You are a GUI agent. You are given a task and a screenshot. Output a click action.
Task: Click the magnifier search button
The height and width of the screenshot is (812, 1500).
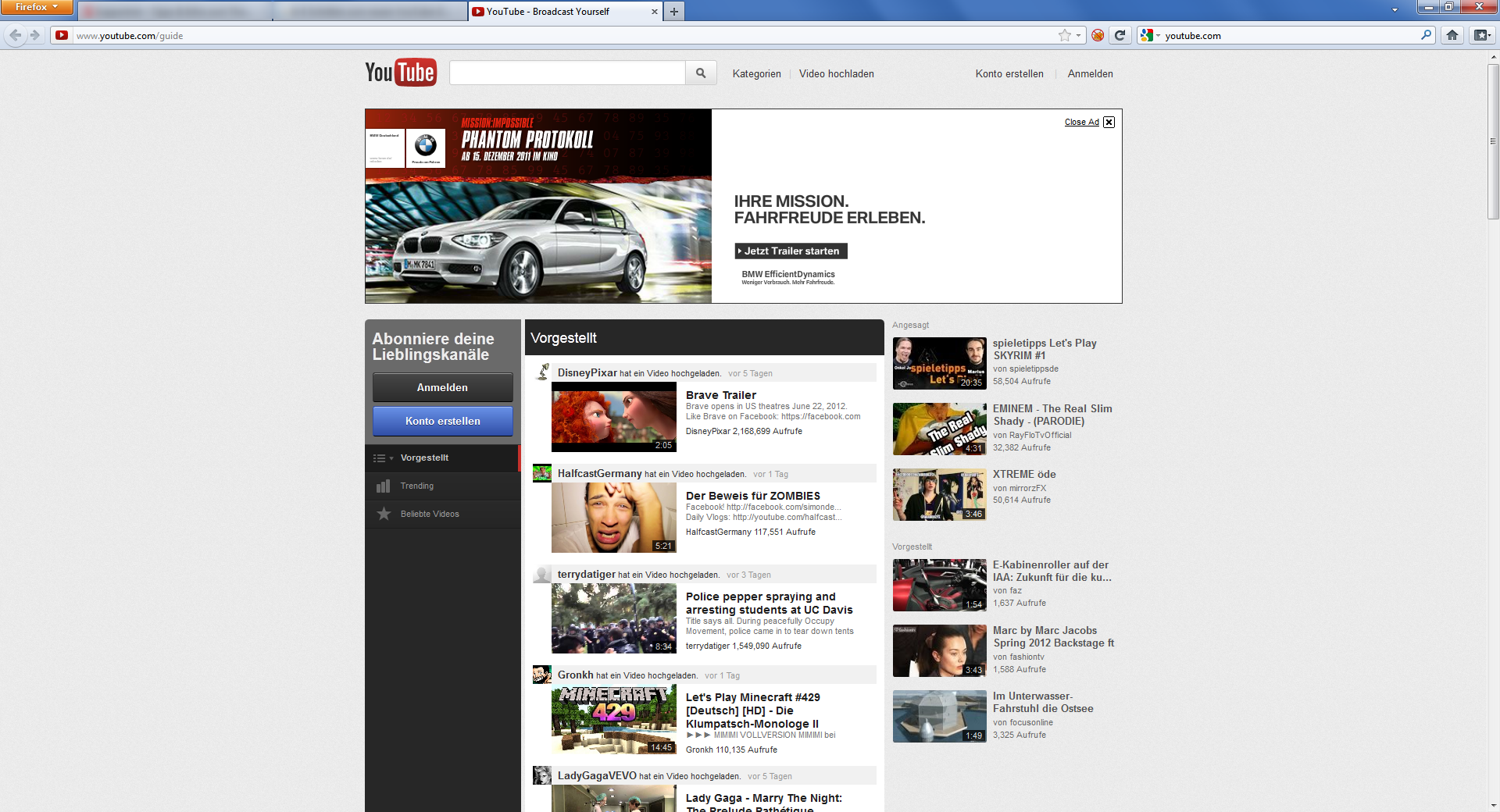click(701, 73)
